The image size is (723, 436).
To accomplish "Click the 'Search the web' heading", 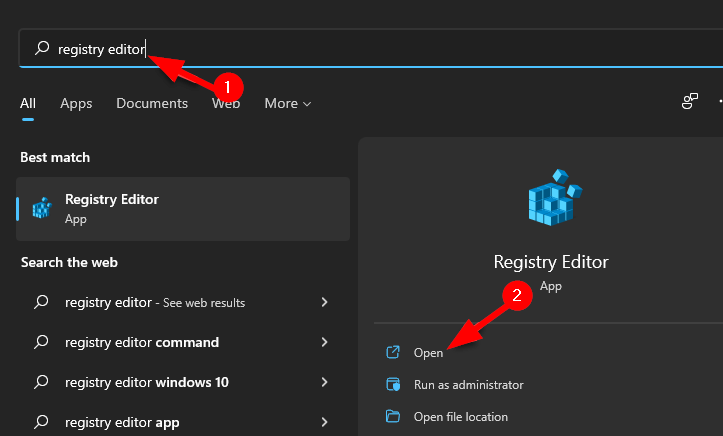I will point(69,262).
